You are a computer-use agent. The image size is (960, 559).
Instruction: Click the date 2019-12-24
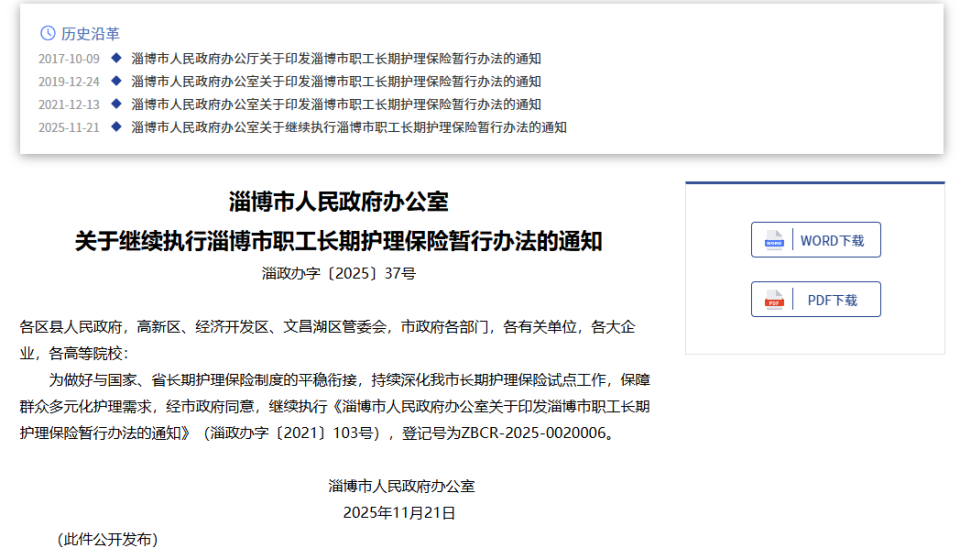point(69,82)
